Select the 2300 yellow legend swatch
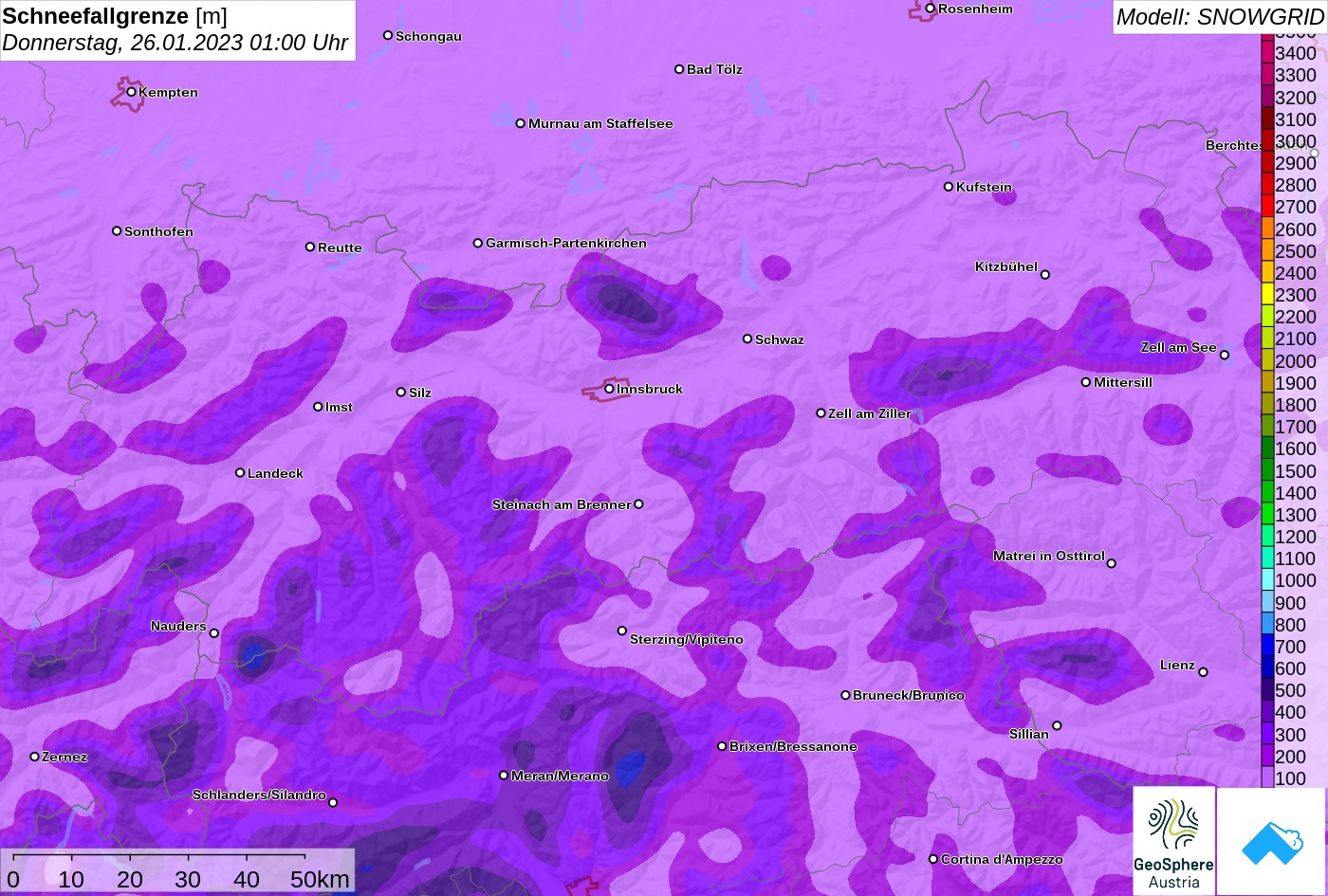This screenshot has height=896, width=1328. point(1267,295)
